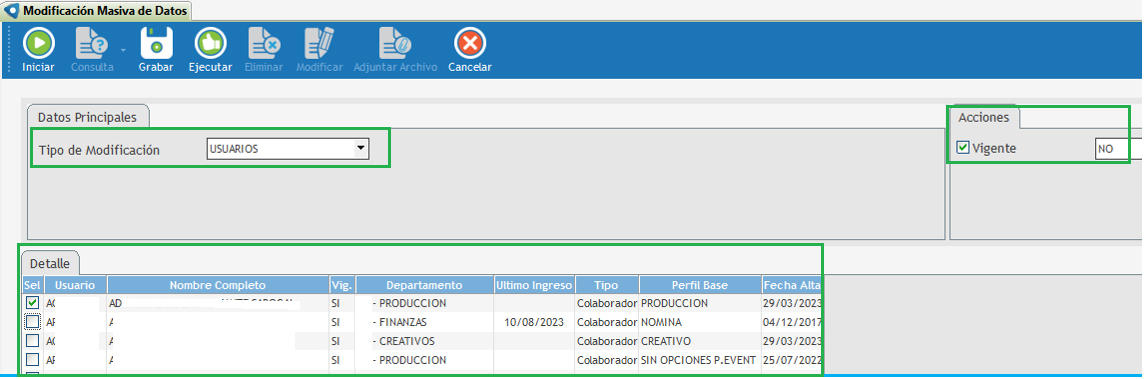Click the app logo in title tab
The width and height of the screenshot is (1146, 379).
click(12, 11)
